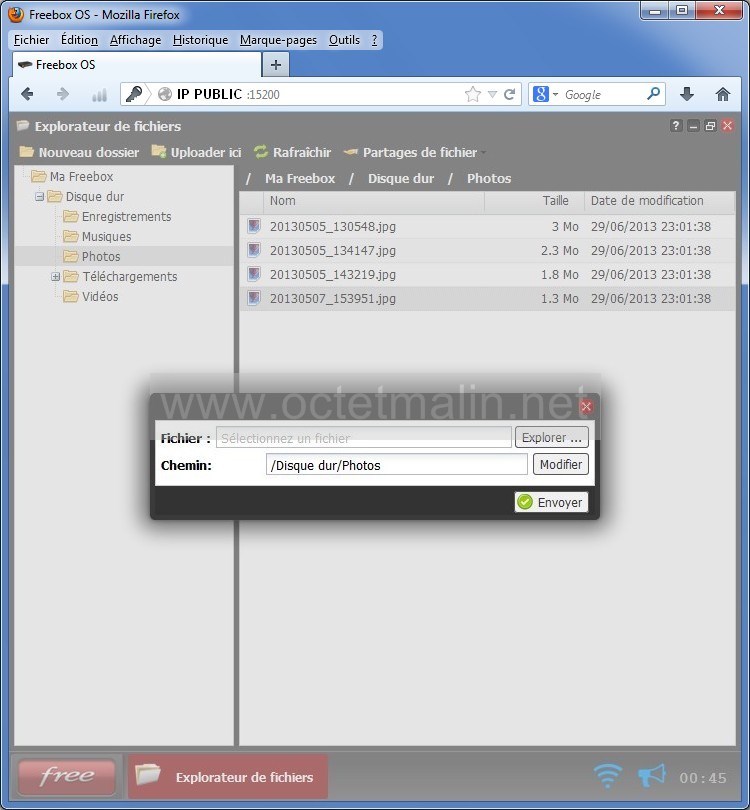Click Nouveau dossier toolbar button
The image size is (750, 810).
tap(79, 152)
